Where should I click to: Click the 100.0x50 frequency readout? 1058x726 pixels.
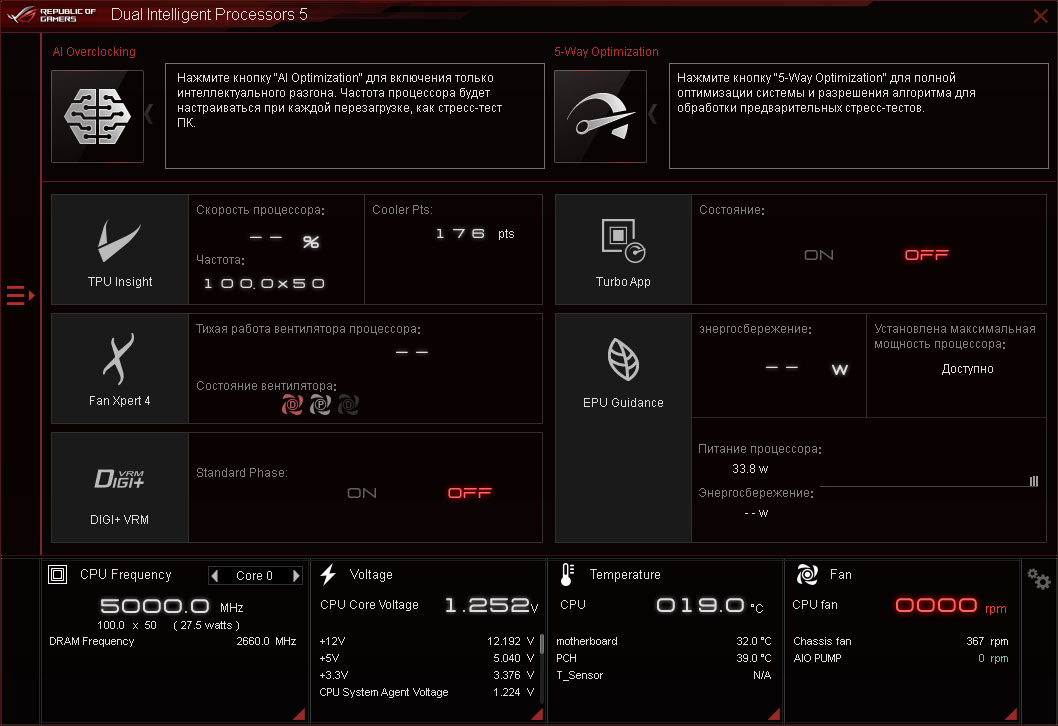[264, 283]
